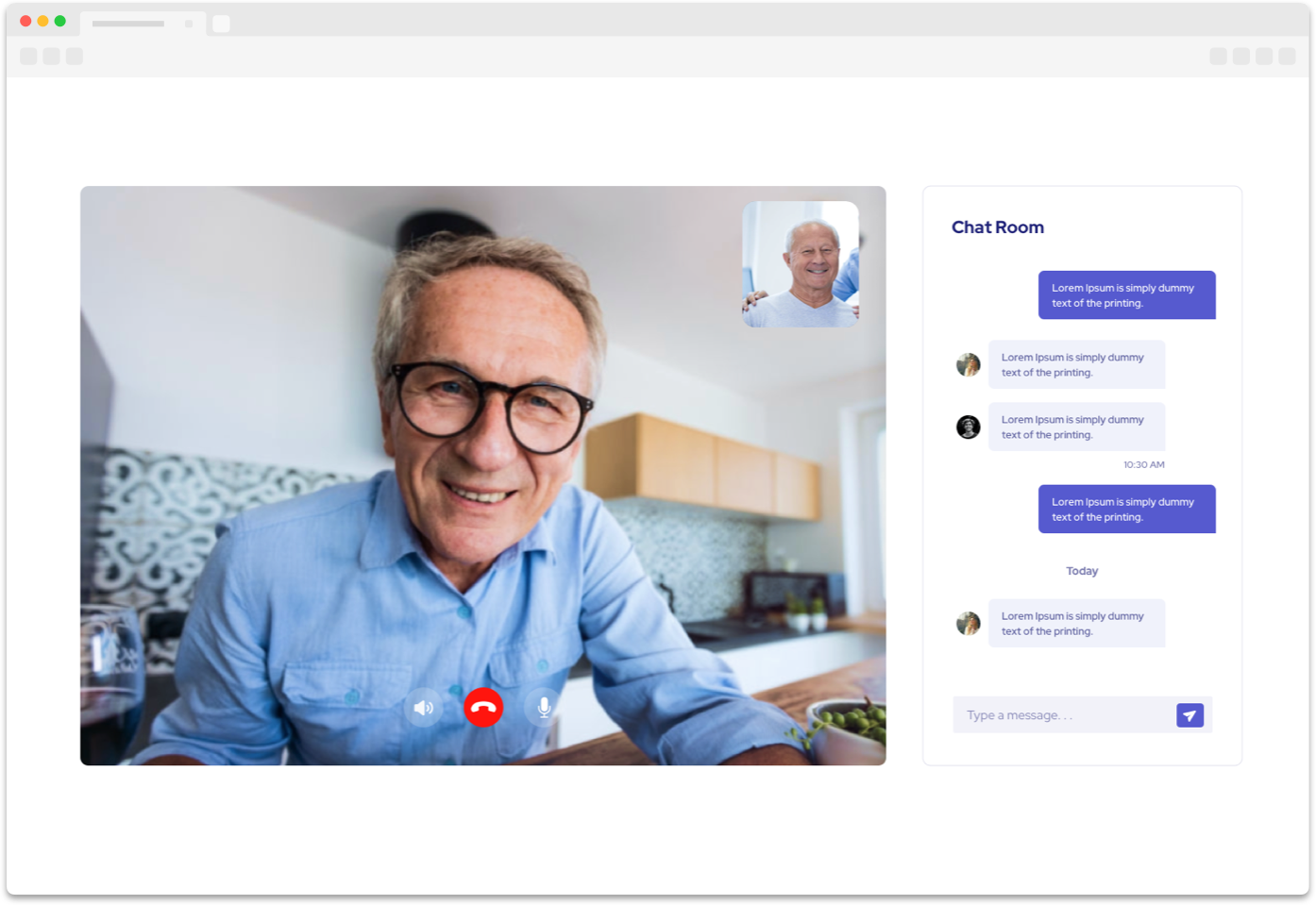Select the purple message bubble below 10:30 AM

click(1126, 510)
